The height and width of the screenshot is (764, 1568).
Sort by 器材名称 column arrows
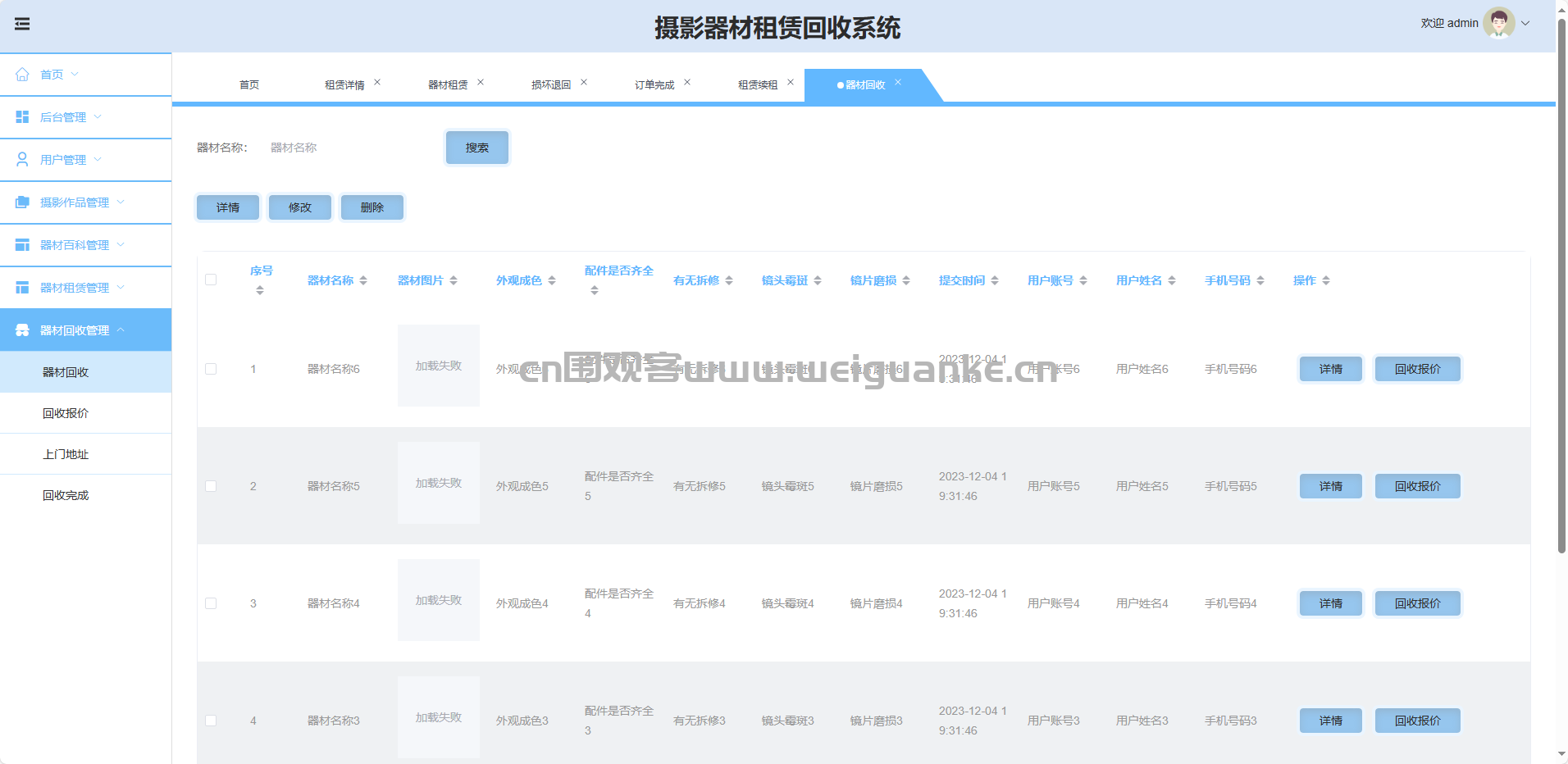363,280
